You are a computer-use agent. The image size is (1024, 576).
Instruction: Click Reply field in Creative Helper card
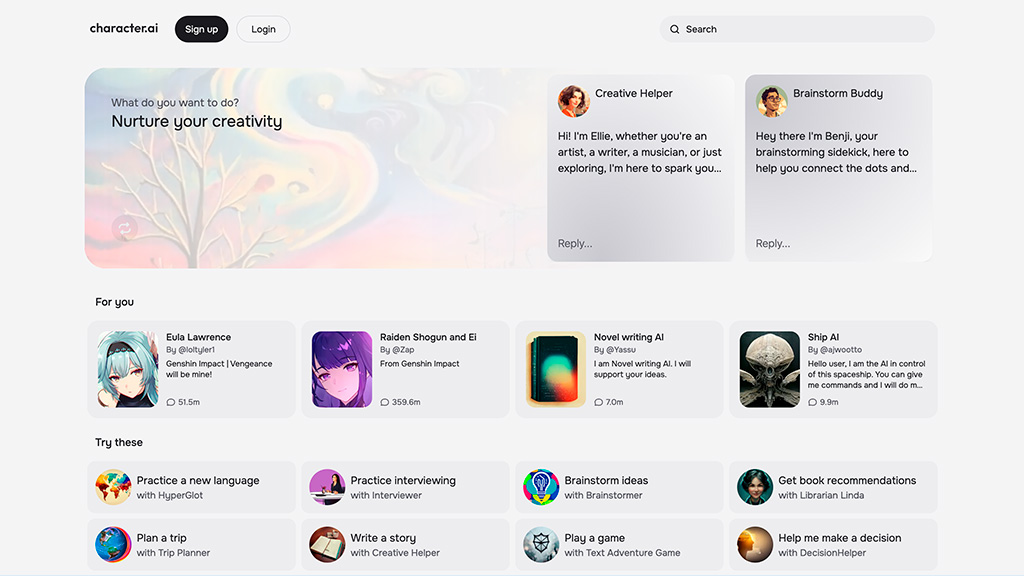[575, 243]
